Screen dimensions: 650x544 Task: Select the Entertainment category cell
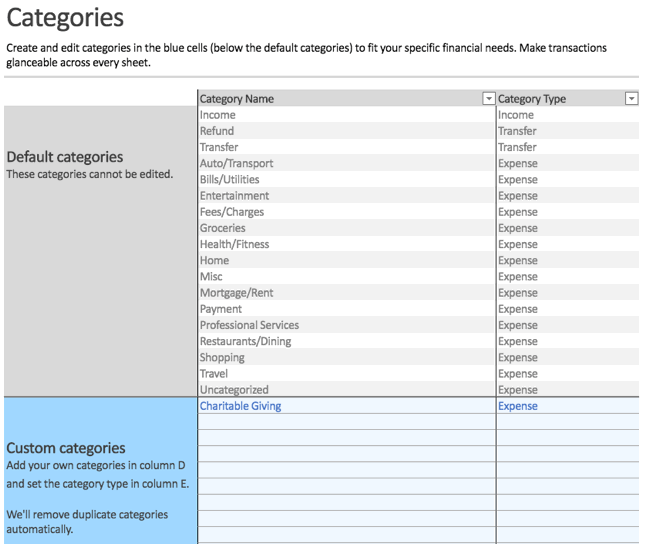pyautogui.click(x=234, y=196)
